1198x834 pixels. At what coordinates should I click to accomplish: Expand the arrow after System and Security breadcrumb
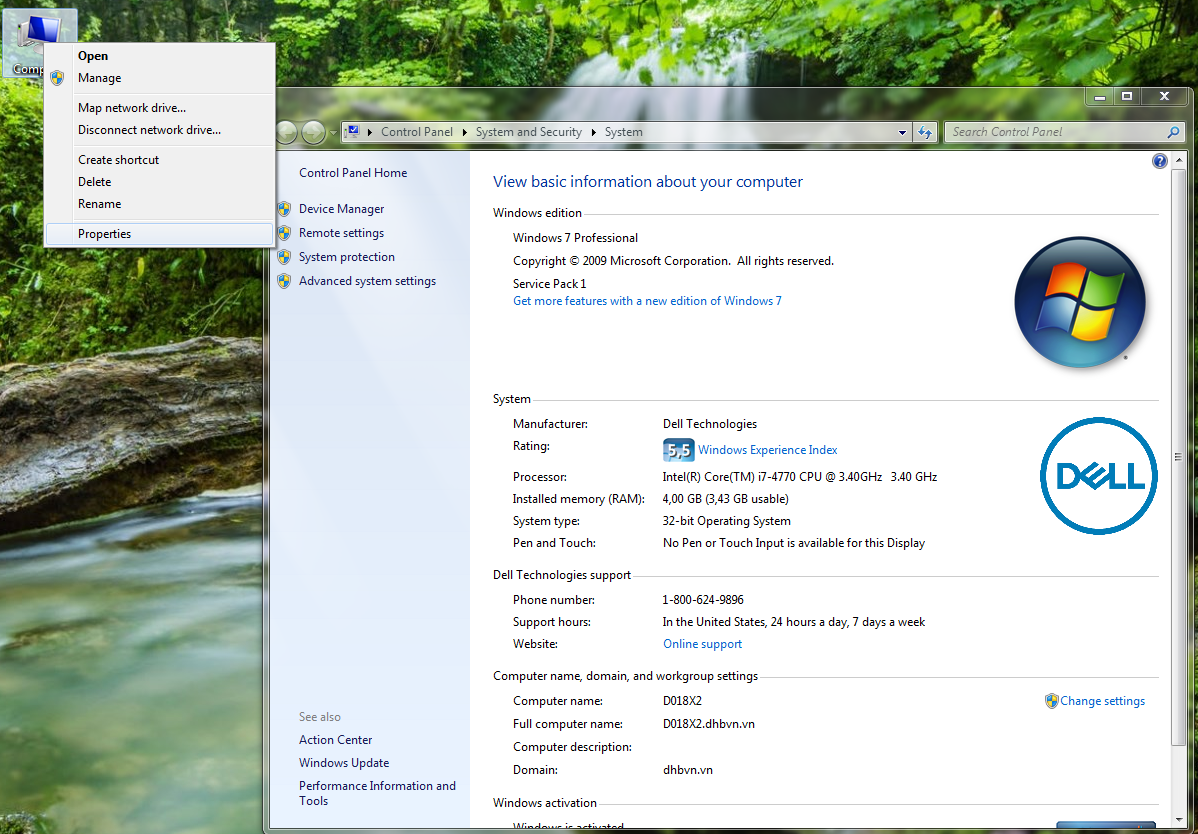coord(594,132)
